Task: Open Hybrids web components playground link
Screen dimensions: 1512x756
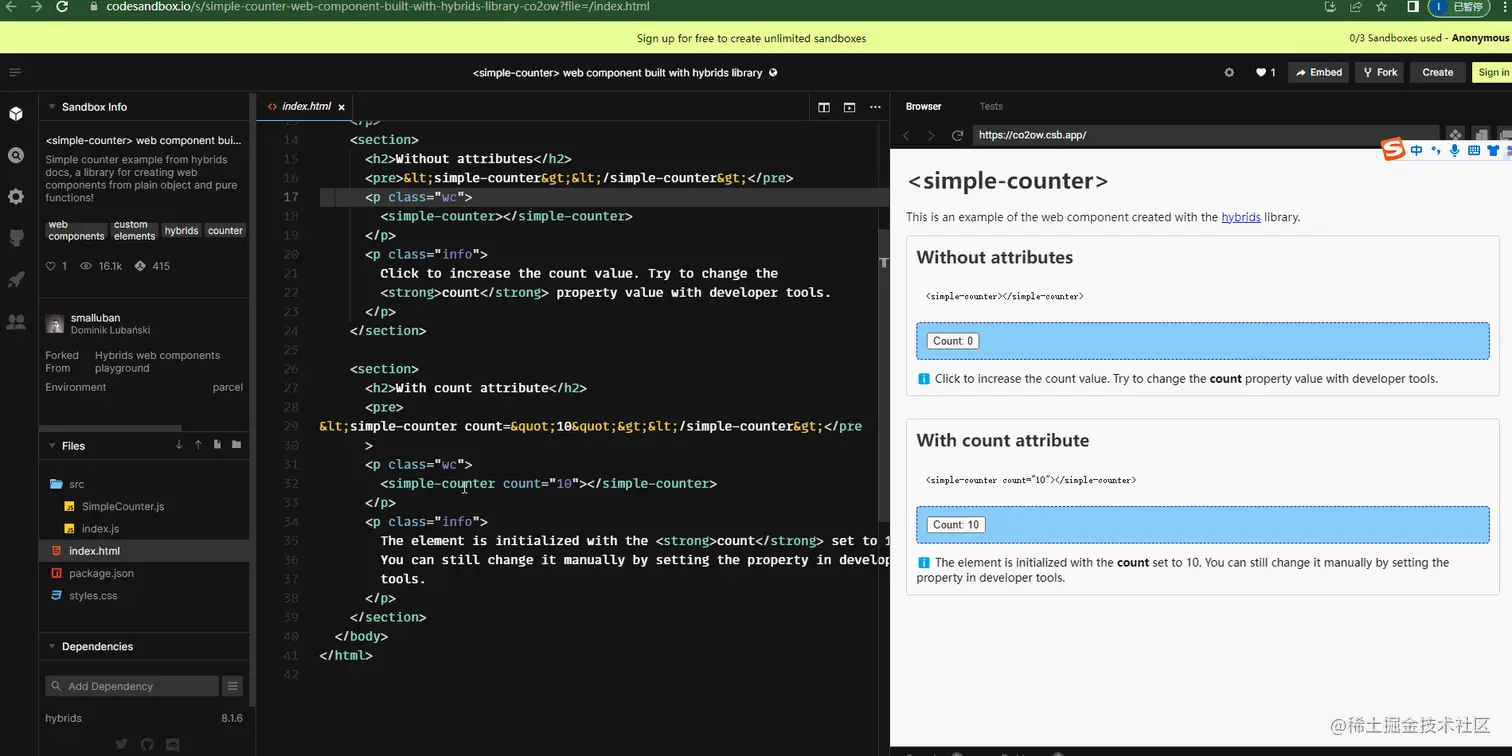Action: coord(157,362)
